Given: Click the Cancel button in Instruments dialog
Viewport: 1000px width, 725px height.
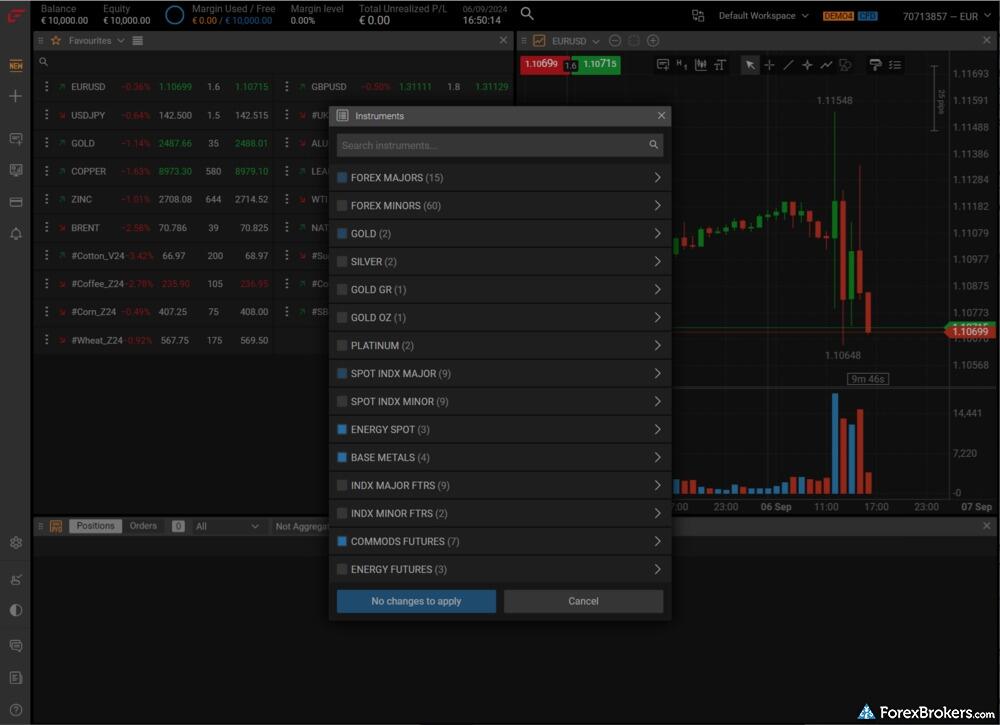Looking at the screenshot, I should pyautogui.click(x=583, y=601).
